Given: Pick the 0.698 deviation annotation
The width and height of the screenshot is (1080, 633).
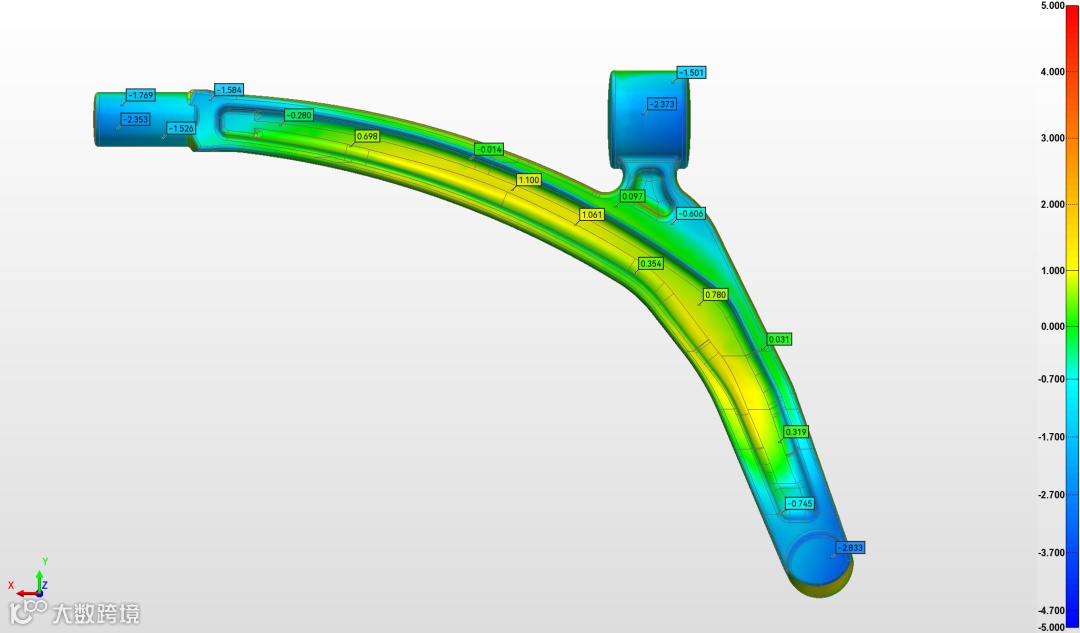Looking at the screenshot, I should 367,136.
